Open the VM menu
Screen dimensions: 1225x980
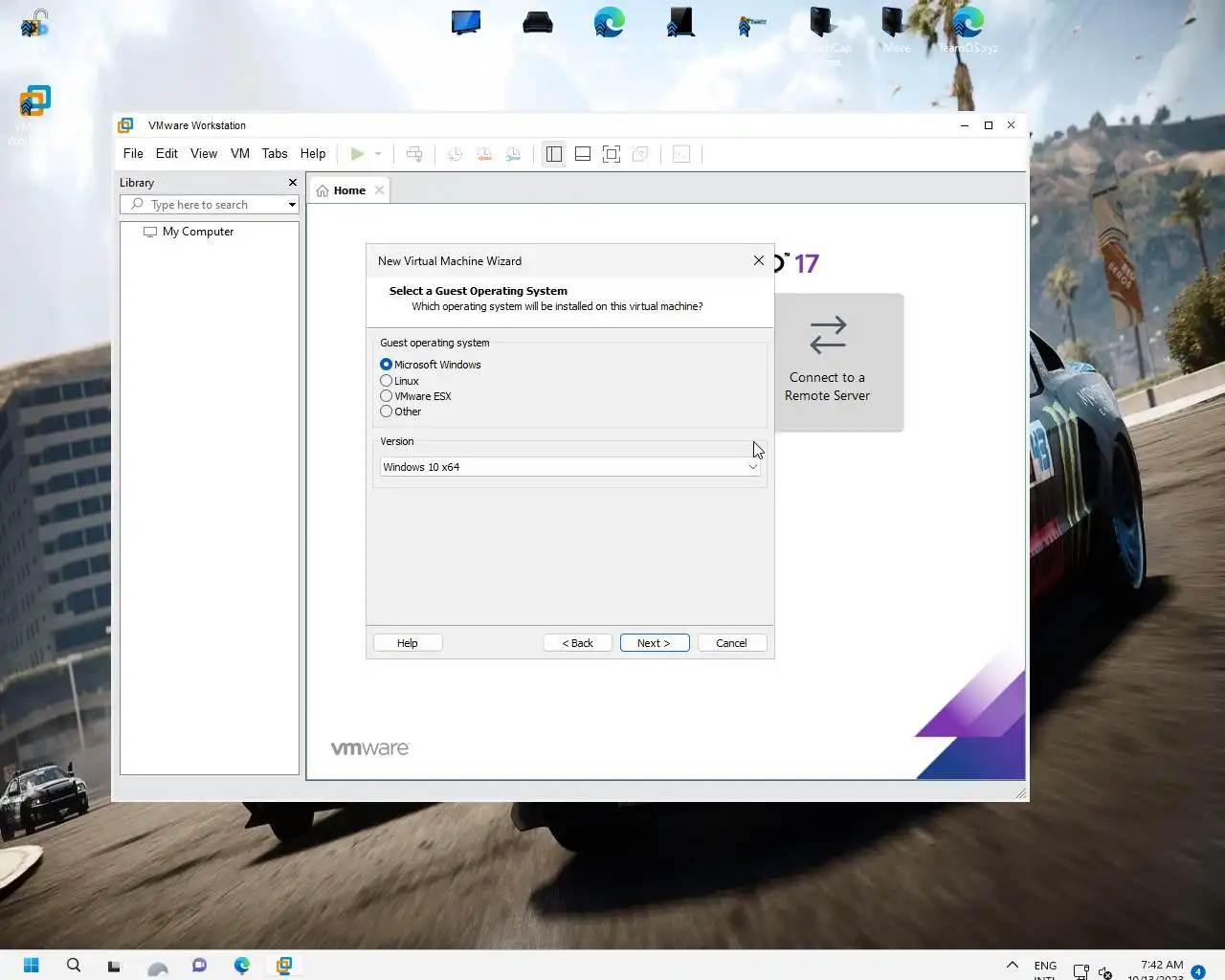240,154
